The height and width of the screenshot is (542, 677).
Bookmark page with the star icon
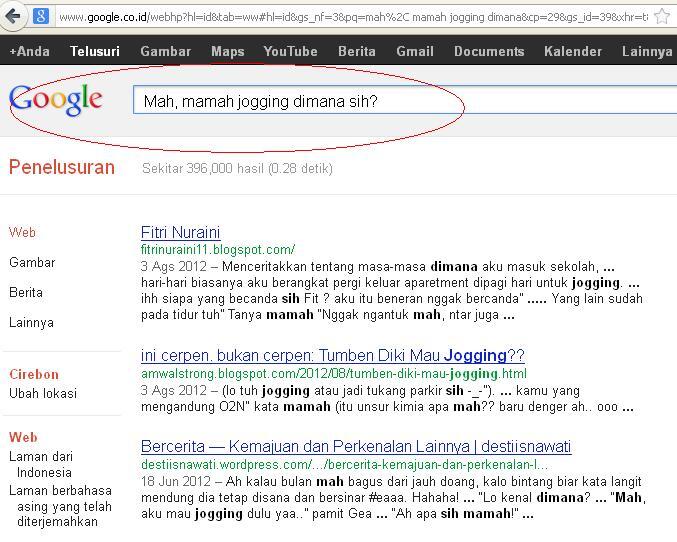(661, 17)
